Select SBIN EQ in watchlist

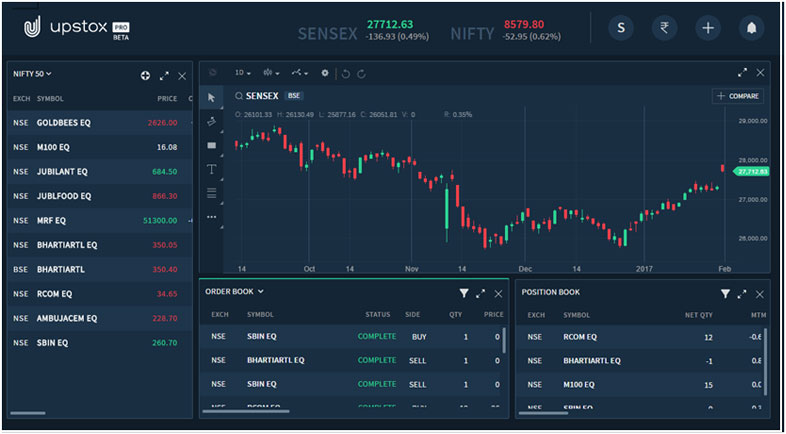pos(100,343)
